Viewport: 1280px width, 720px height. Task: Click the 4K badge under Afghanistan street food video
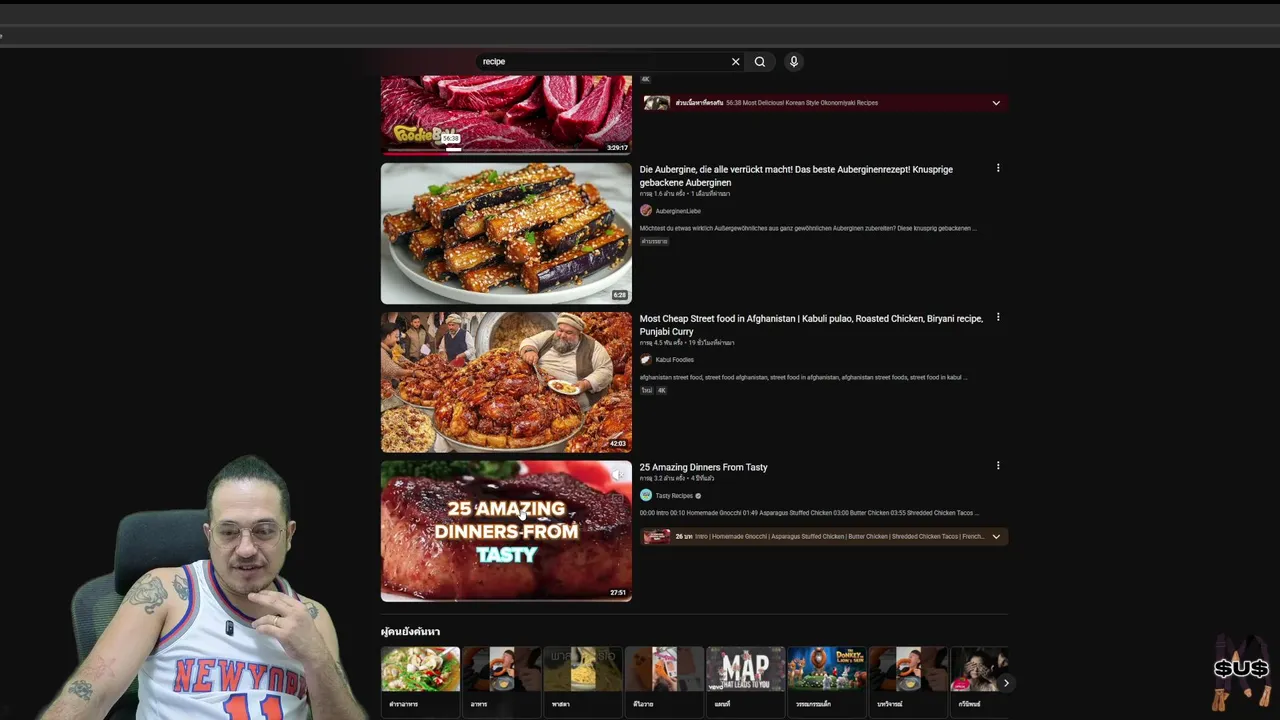(661, 390)
